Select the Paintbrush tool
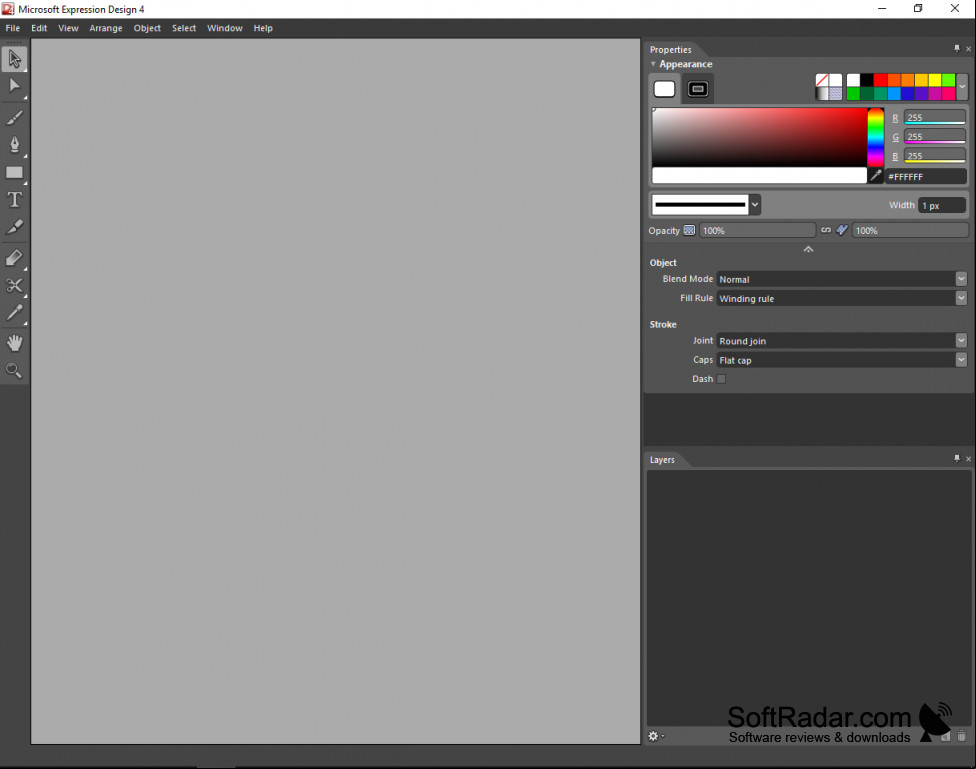976x769 pixels. pos(14,118)
